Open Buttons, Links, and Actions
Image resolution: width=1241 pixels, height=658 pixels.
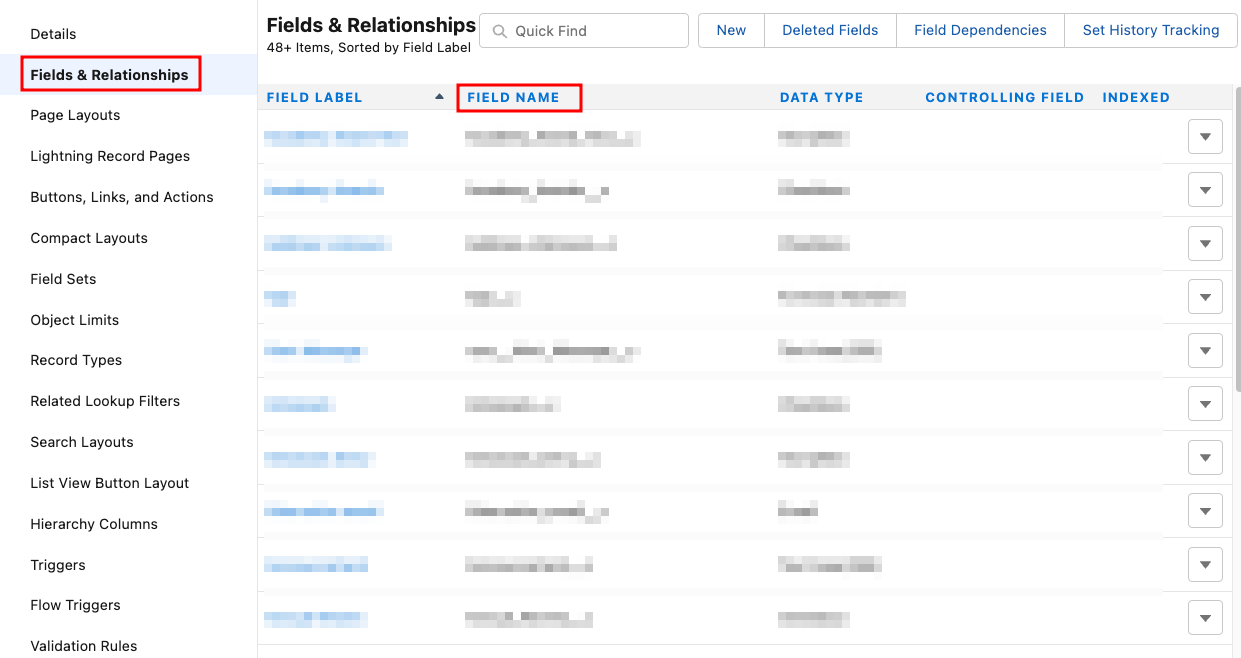[122, 197]
